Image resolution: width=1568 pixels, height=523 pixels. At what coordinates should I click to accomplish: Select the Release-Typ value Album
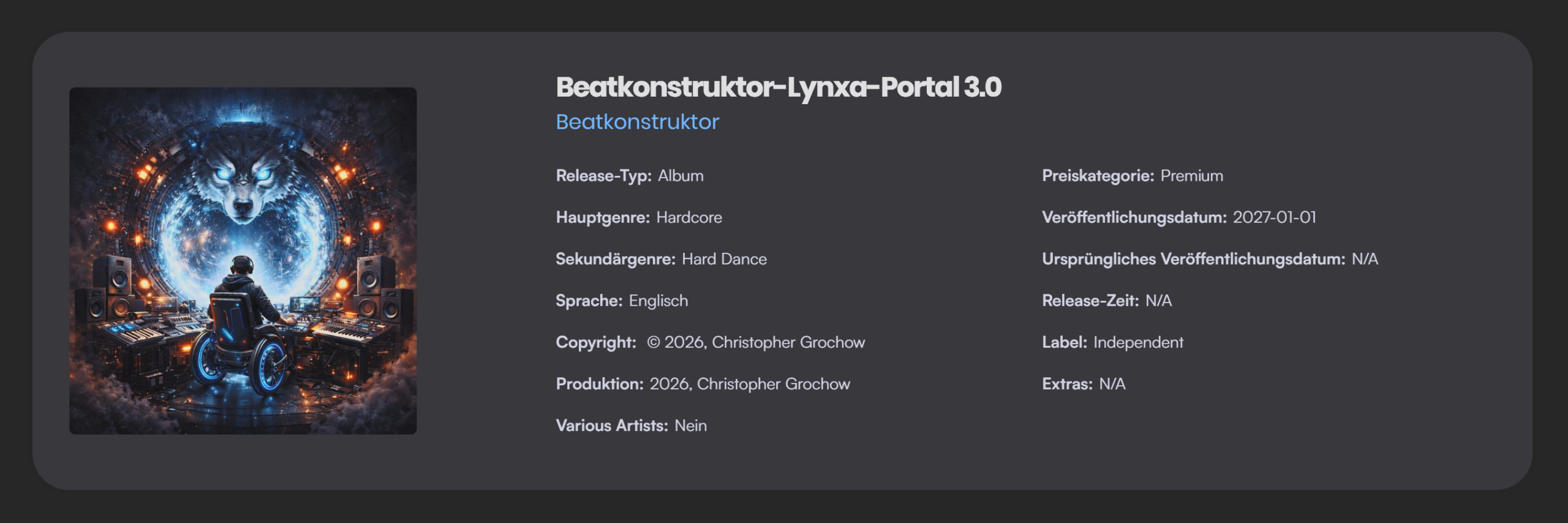click(x=680, y=176)
